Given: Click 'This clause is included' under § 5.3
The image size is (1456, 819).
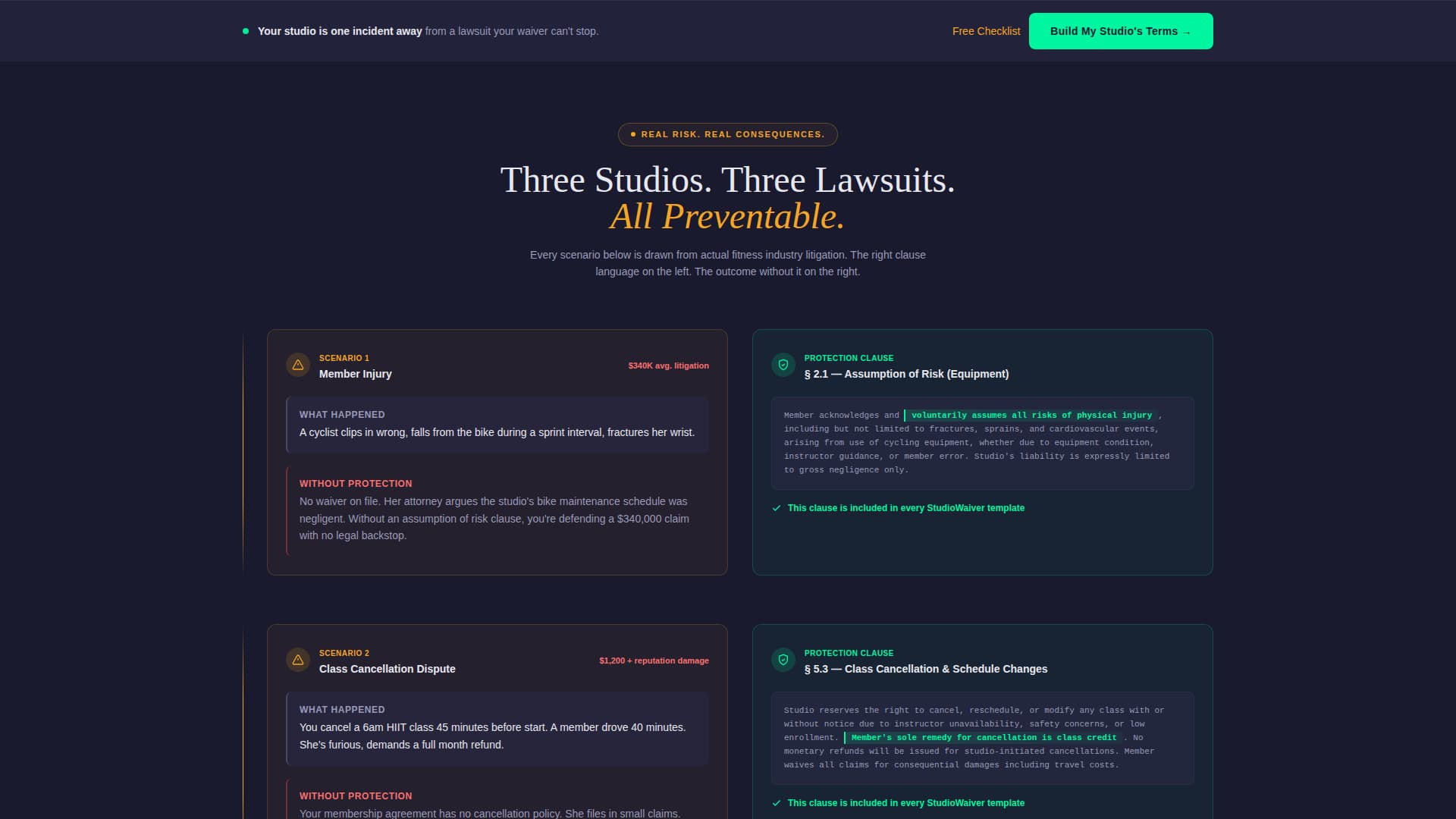Looking at the screenshot, I should coord(906,803).
